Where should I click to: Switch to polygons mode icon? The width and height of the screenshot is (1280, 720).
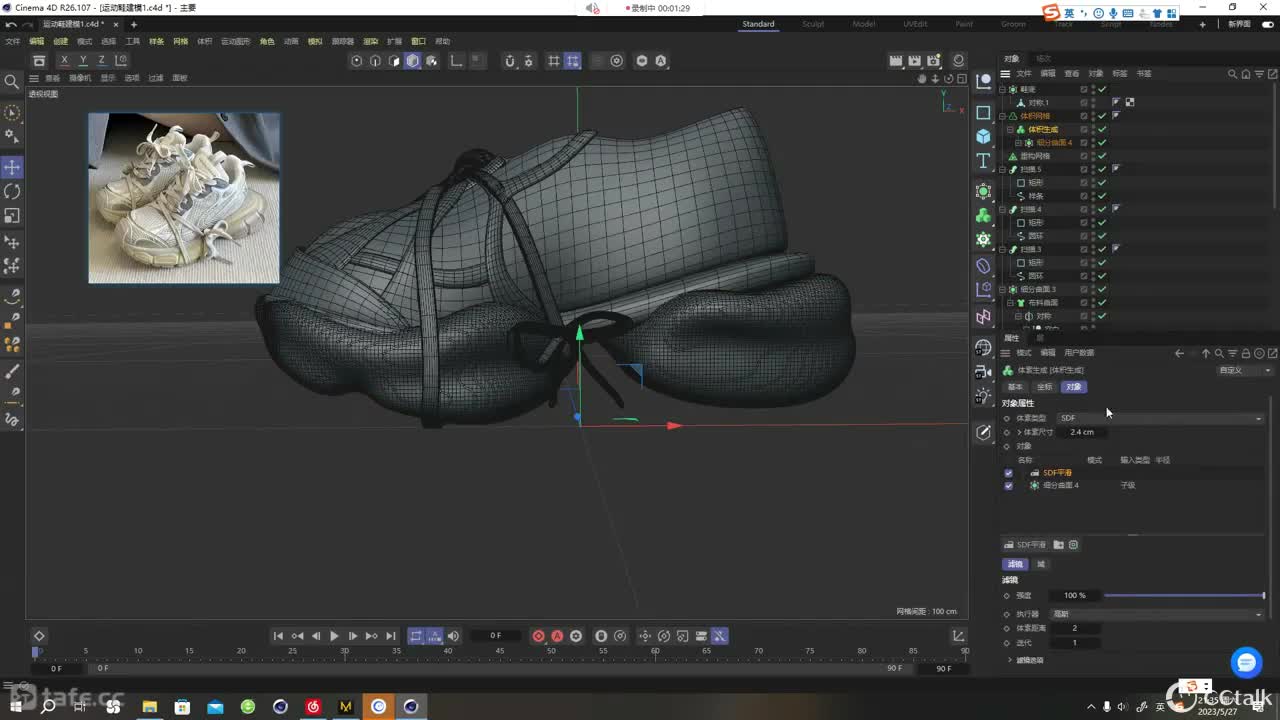pos(394,61)
